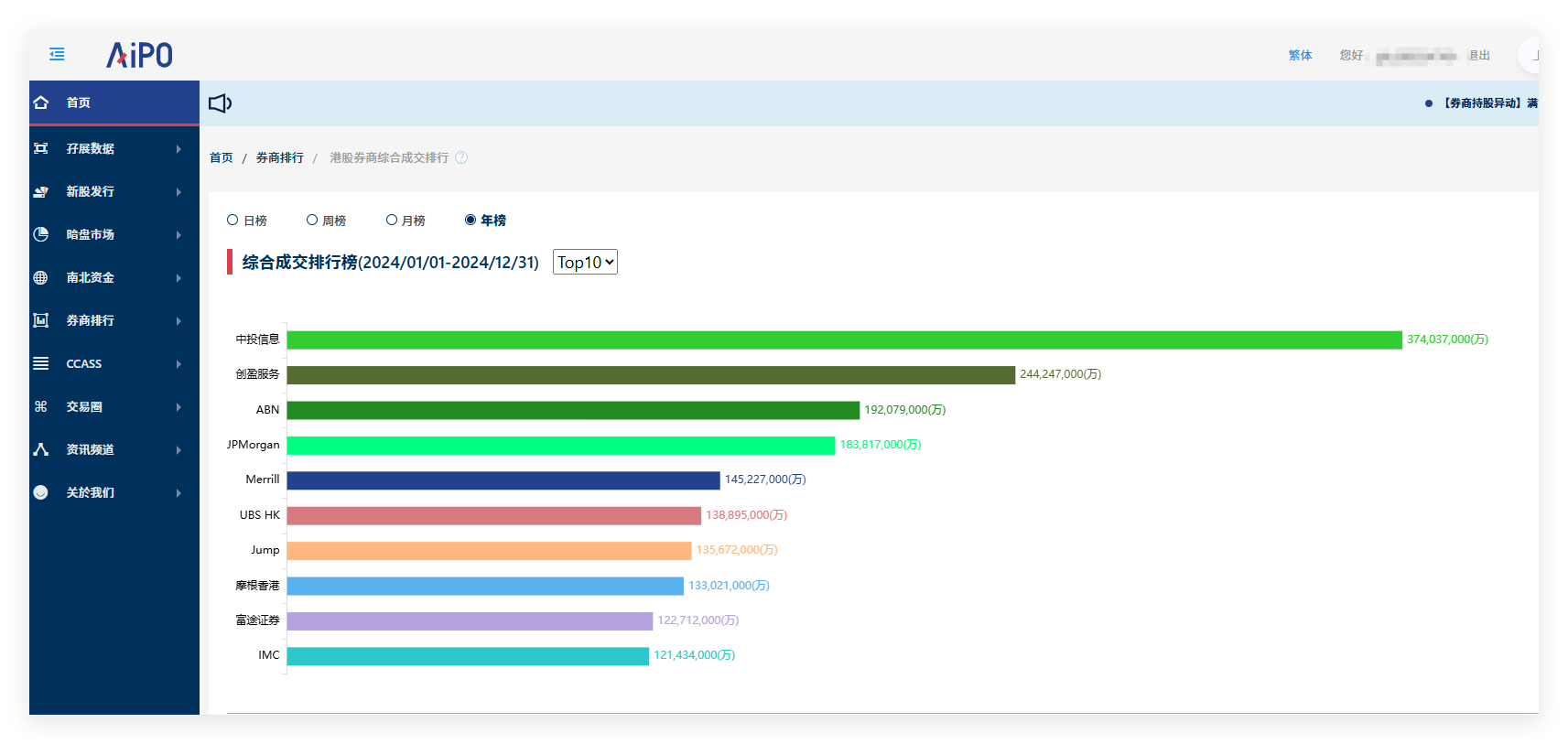1568x744 pixels.
Task: Expand 交易圈 submenu arrow
Action: coord(178,407)
